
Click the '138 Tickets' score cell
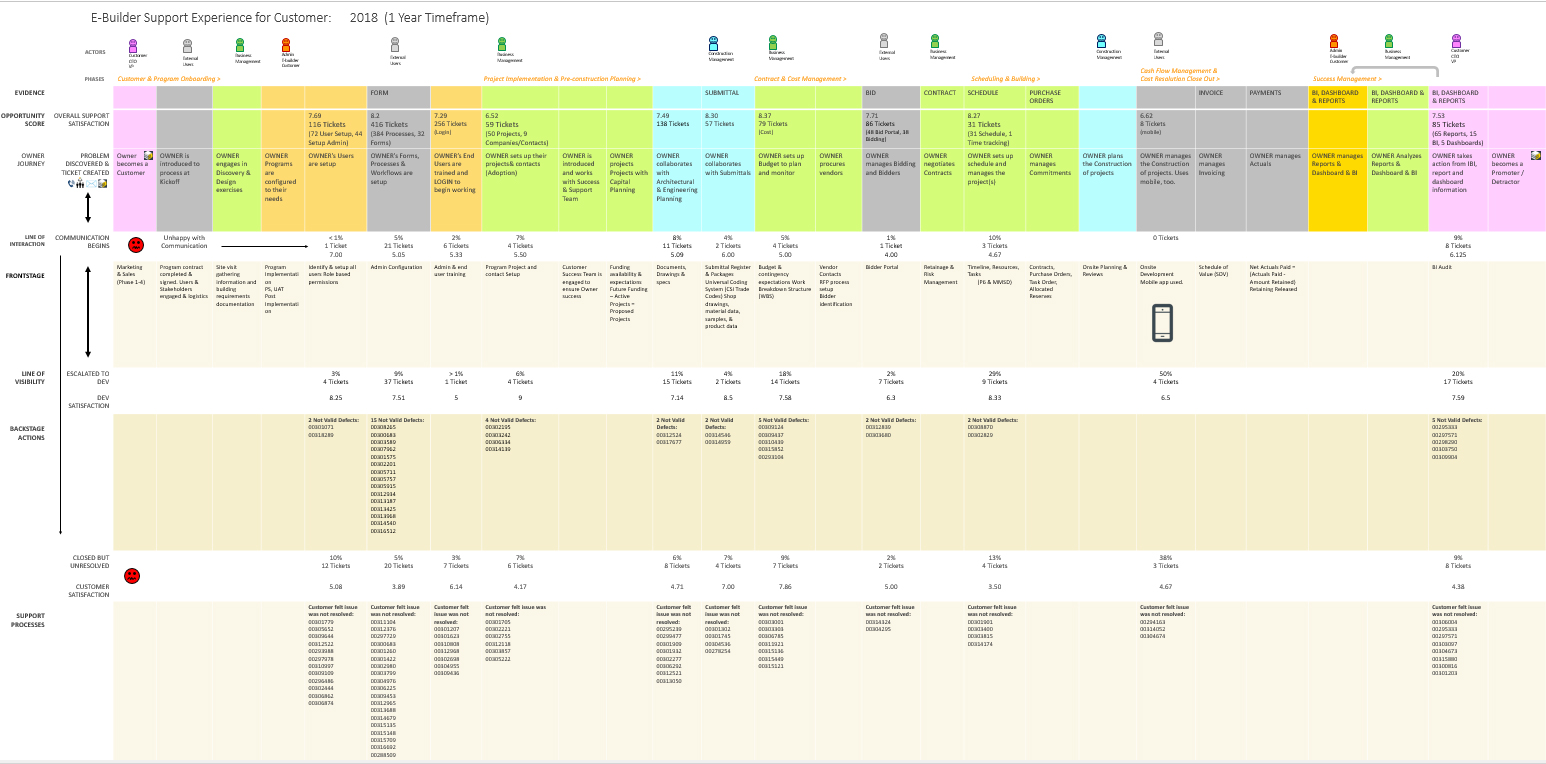[677, 129]
